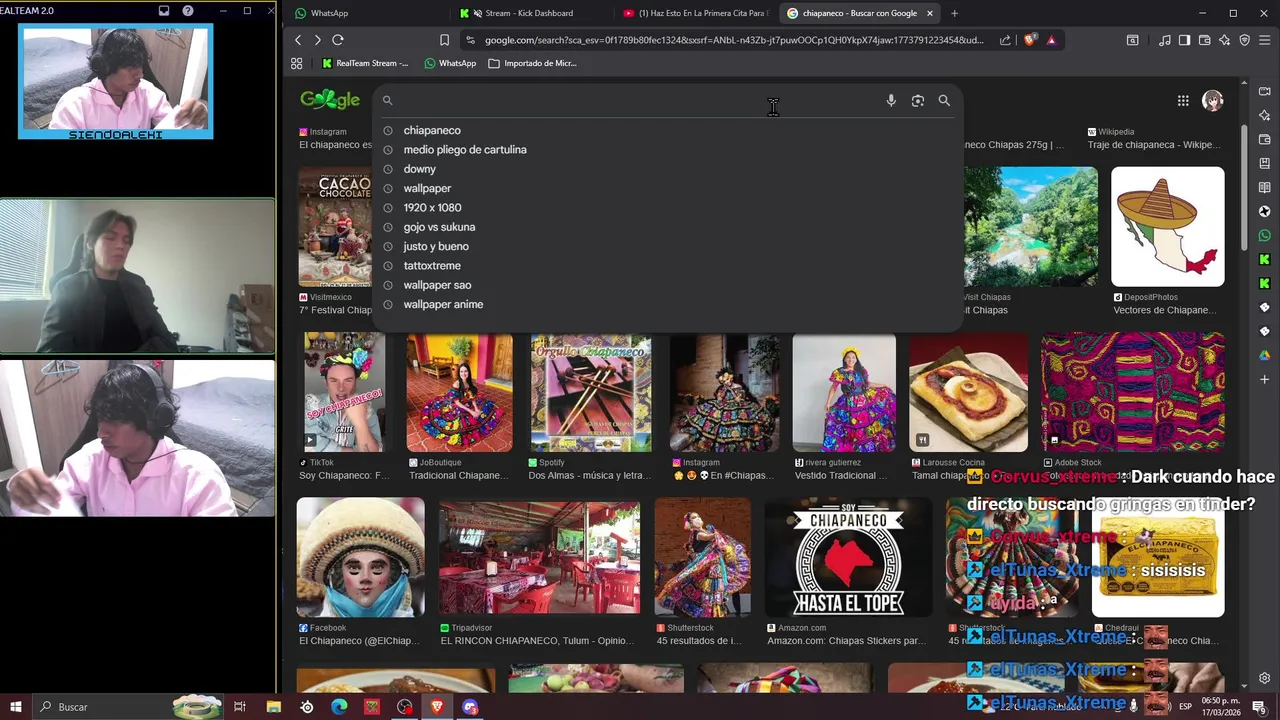Open the 'Soy Chiapaneco Hasta El Tope' Amazon image
Image resolution: width=1280 pixels, height=720 pixels.
pyautogui.click(x=848, y=557)
